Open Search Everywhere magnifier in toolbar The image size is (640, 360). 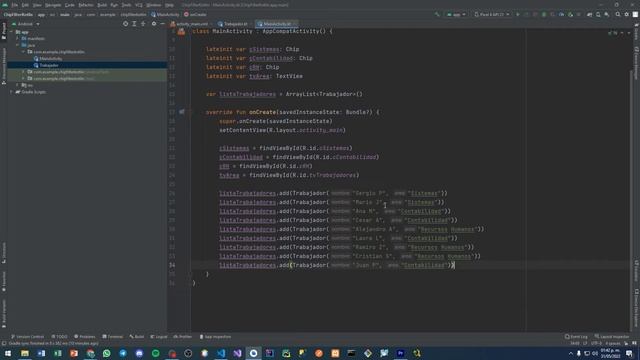click(618, 14)
